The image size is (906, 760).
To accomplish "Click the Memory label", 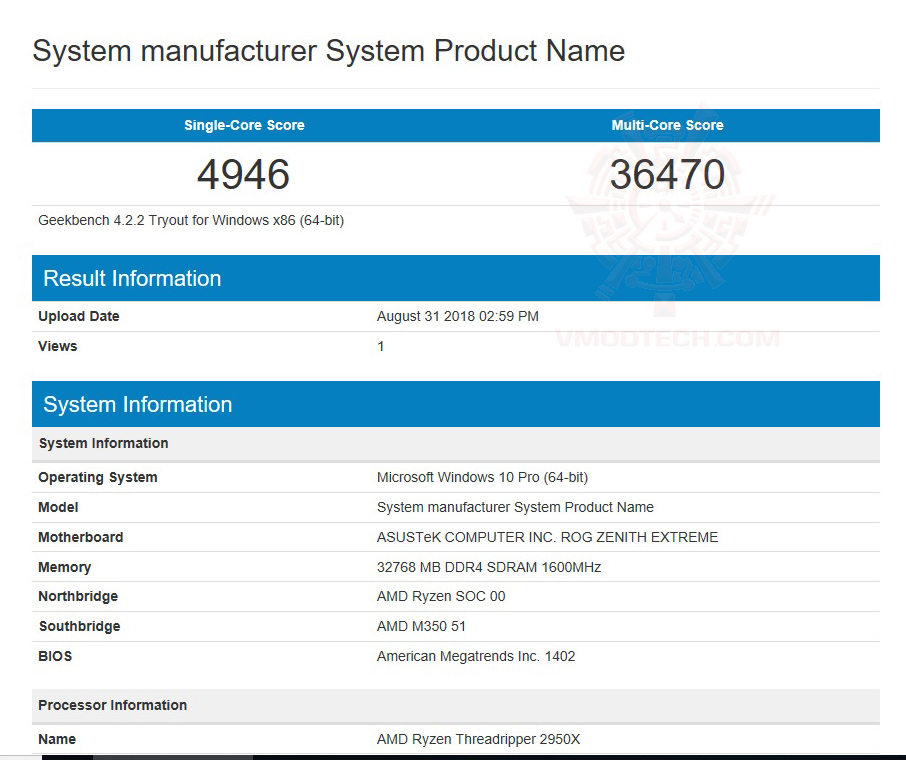I will [64, 568].
